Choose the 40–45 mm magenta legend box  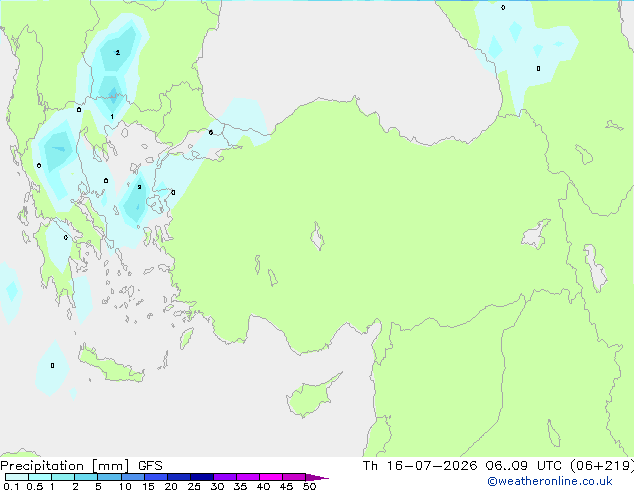click(x=271, y=477)
